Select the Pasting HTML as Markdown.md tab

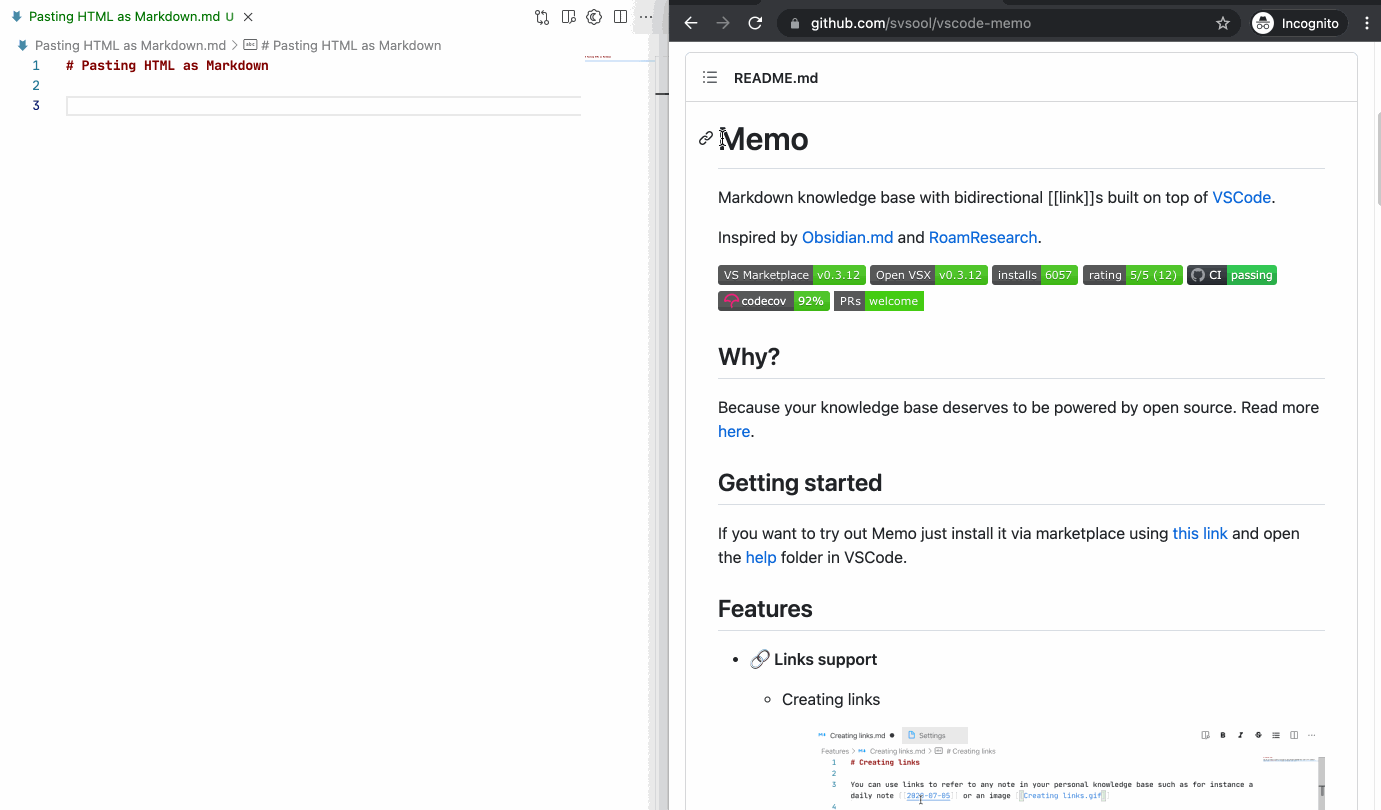132,17
